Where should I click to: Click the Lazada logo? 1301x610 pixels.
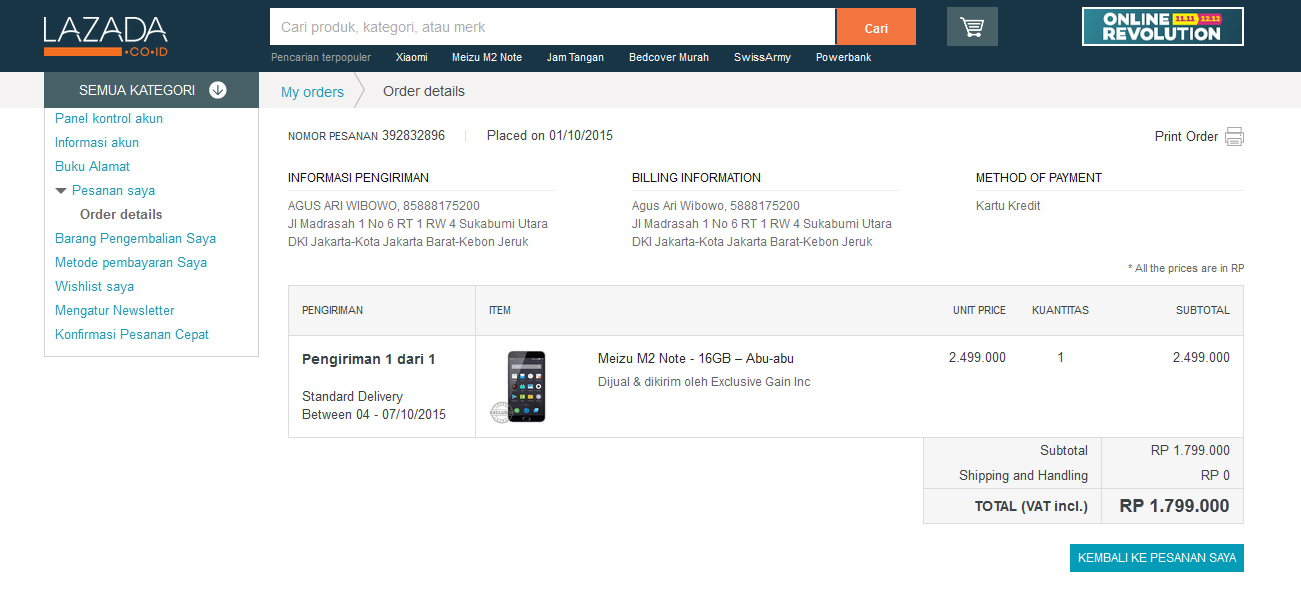click(x=105, y=36)
